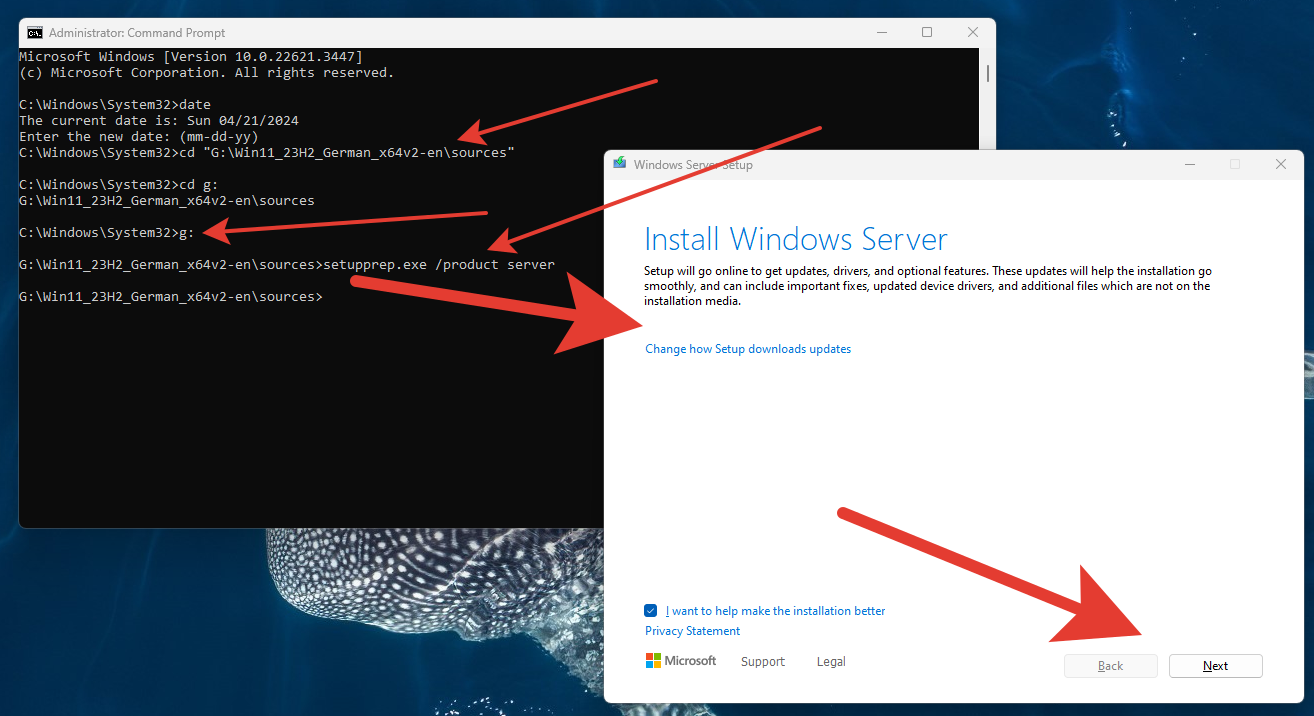
Task: Close the Command Prompt window
Action: pos(973,32)
